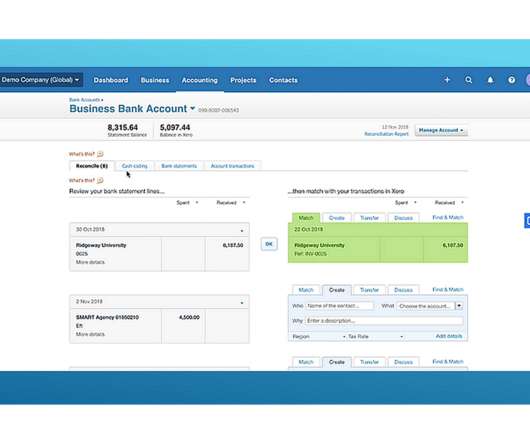Select the Bank statements tab

[x=179, y=166]
